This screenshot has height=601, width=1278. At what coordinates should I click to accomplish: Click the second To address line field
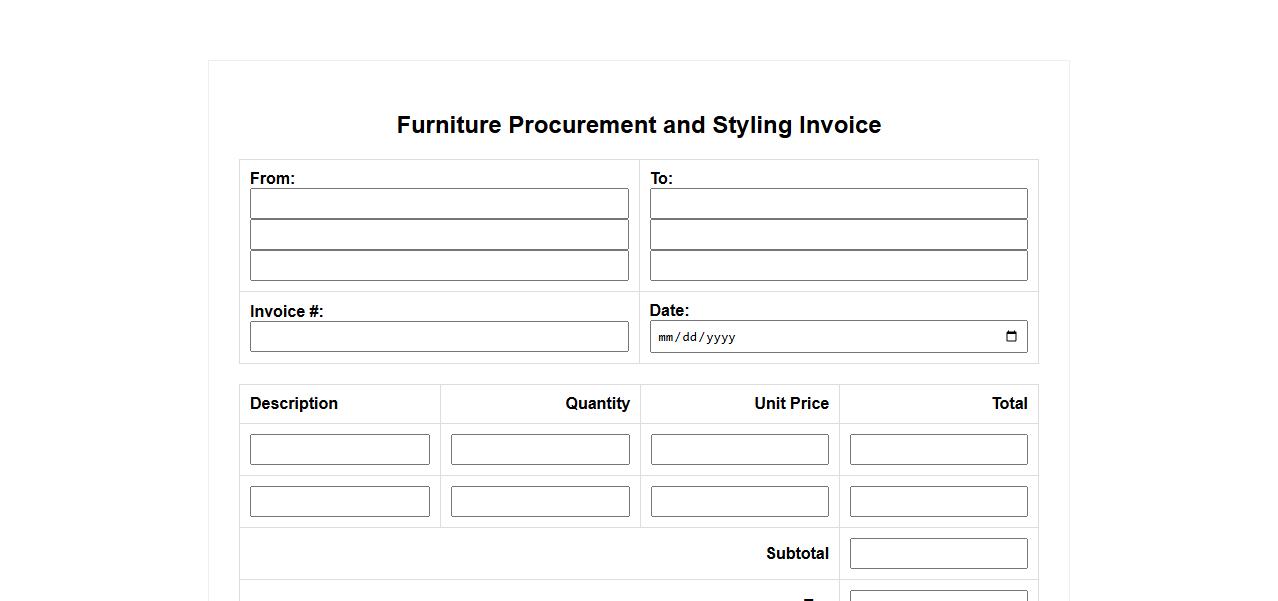838,235
